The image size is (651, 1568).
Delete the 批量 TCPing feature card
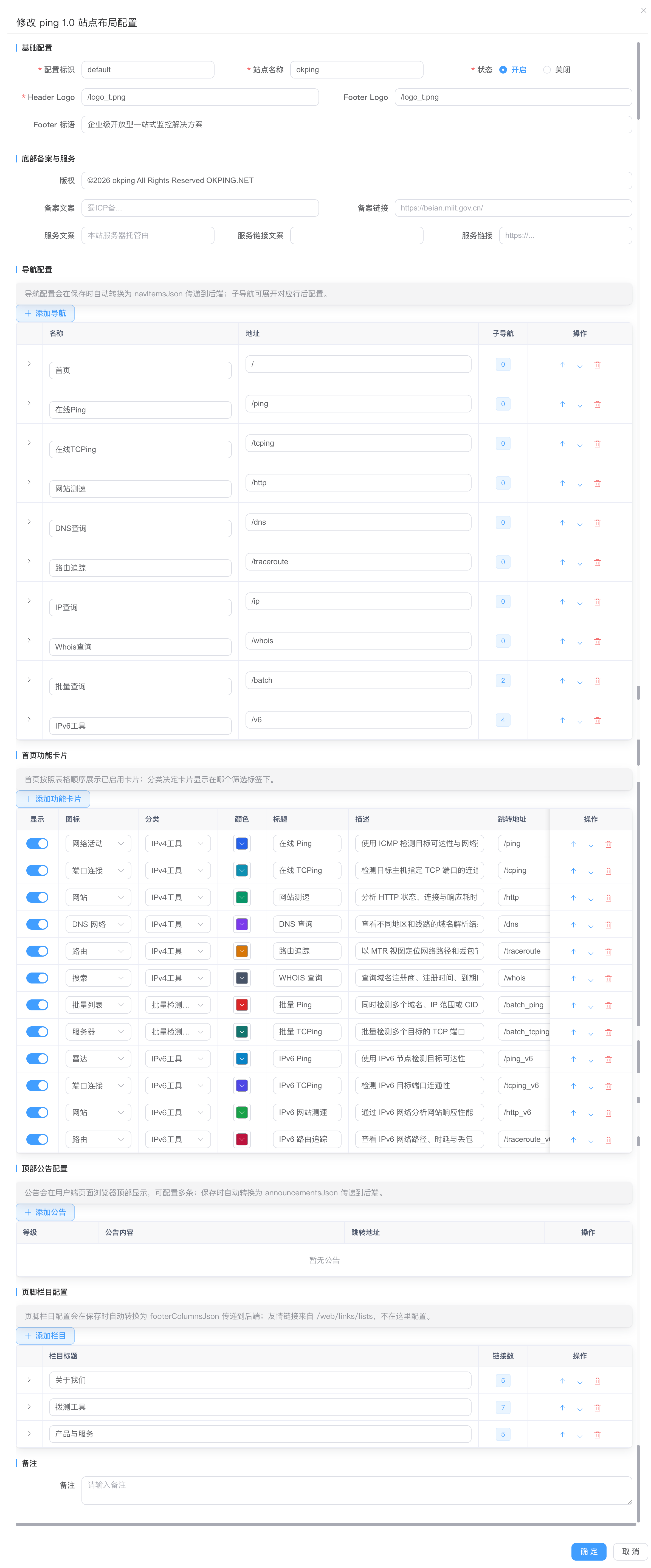click(x=608, y=1032)
